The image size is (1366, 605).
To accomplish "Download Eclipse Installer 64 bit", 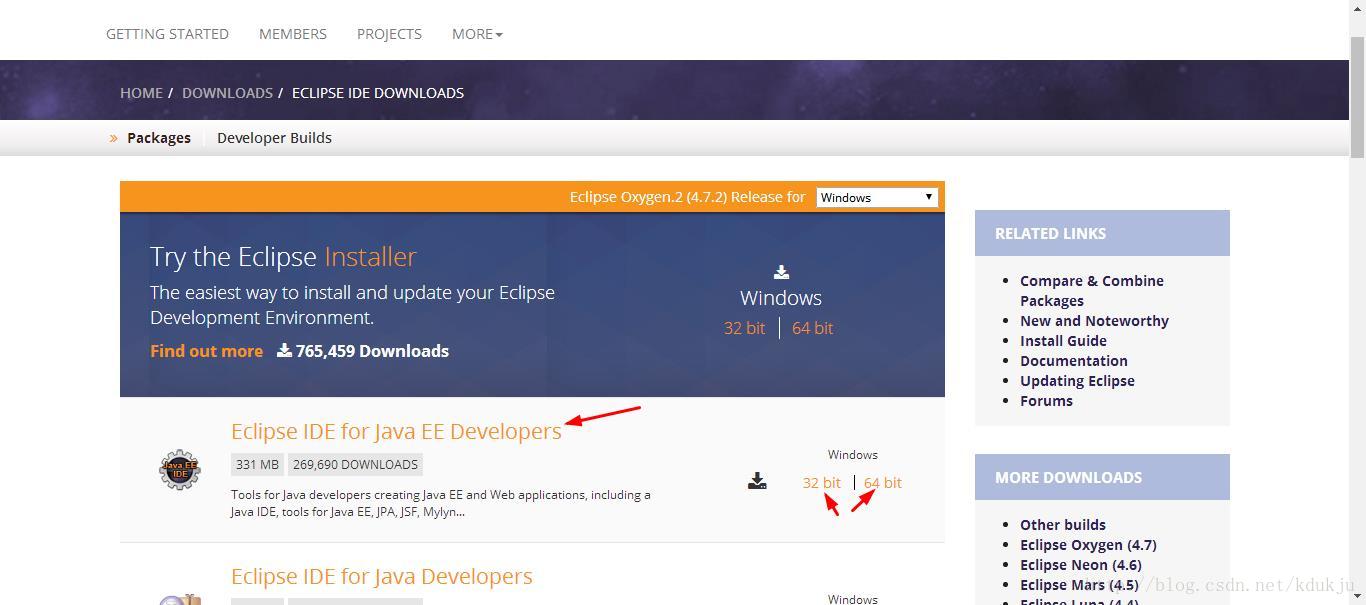I will coord(812,328).
